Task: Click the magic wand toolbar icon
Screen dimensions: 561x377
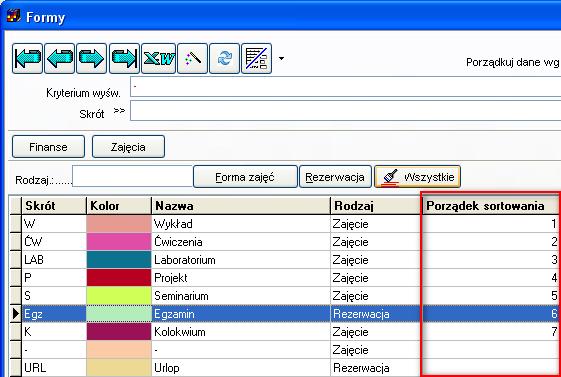Action: [x=192, y=58]
